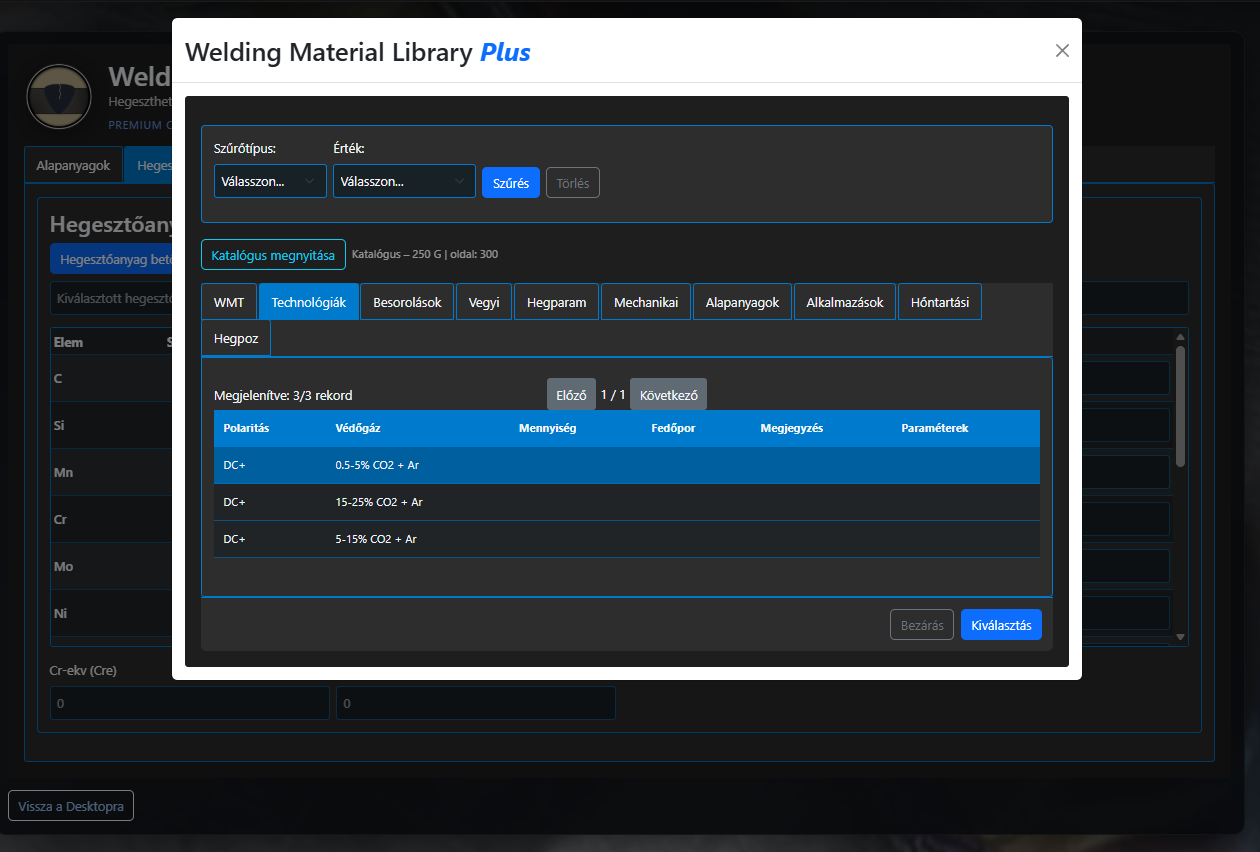Click the scrollbar down arrow in the background panel

1180,637
